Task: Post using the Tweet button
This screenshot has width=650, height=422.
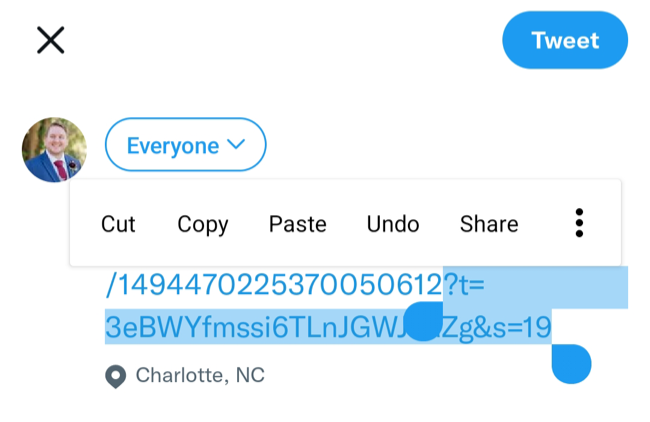Action: (x=565, y=41)
